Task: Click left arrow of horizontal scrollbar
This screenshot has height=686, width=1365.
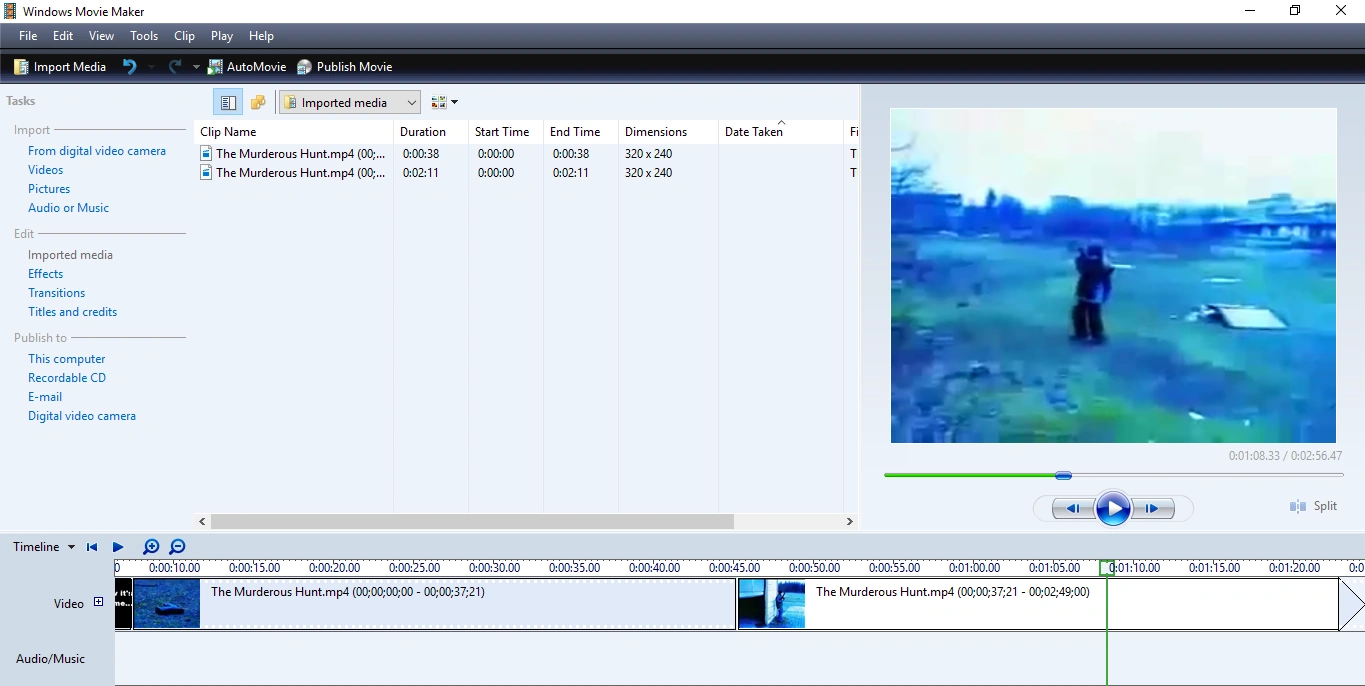Action: (203, 522)
